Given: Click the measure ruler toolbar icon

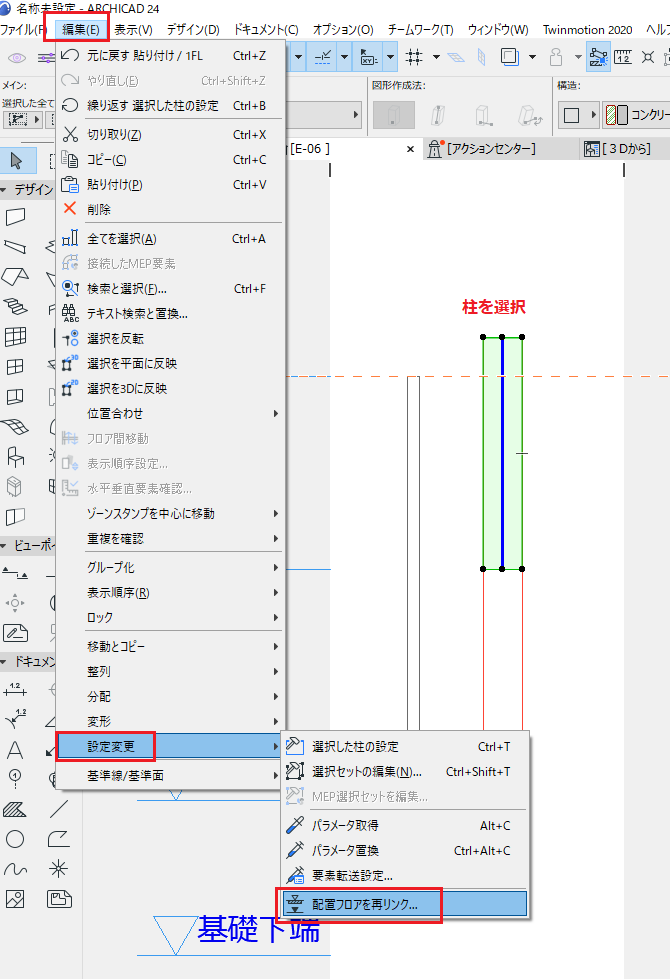Looking at the screenshot, I should click(623, 57).
